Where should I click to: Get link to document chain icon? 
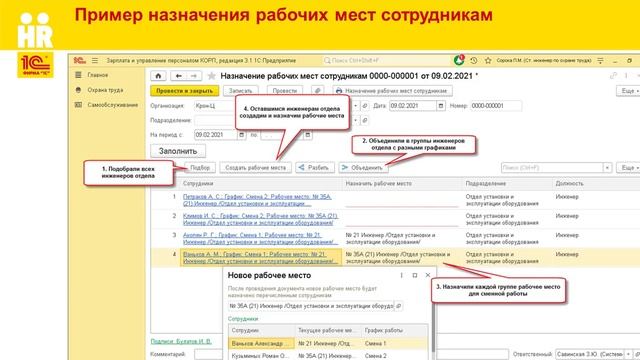click(x=613, y=76)
